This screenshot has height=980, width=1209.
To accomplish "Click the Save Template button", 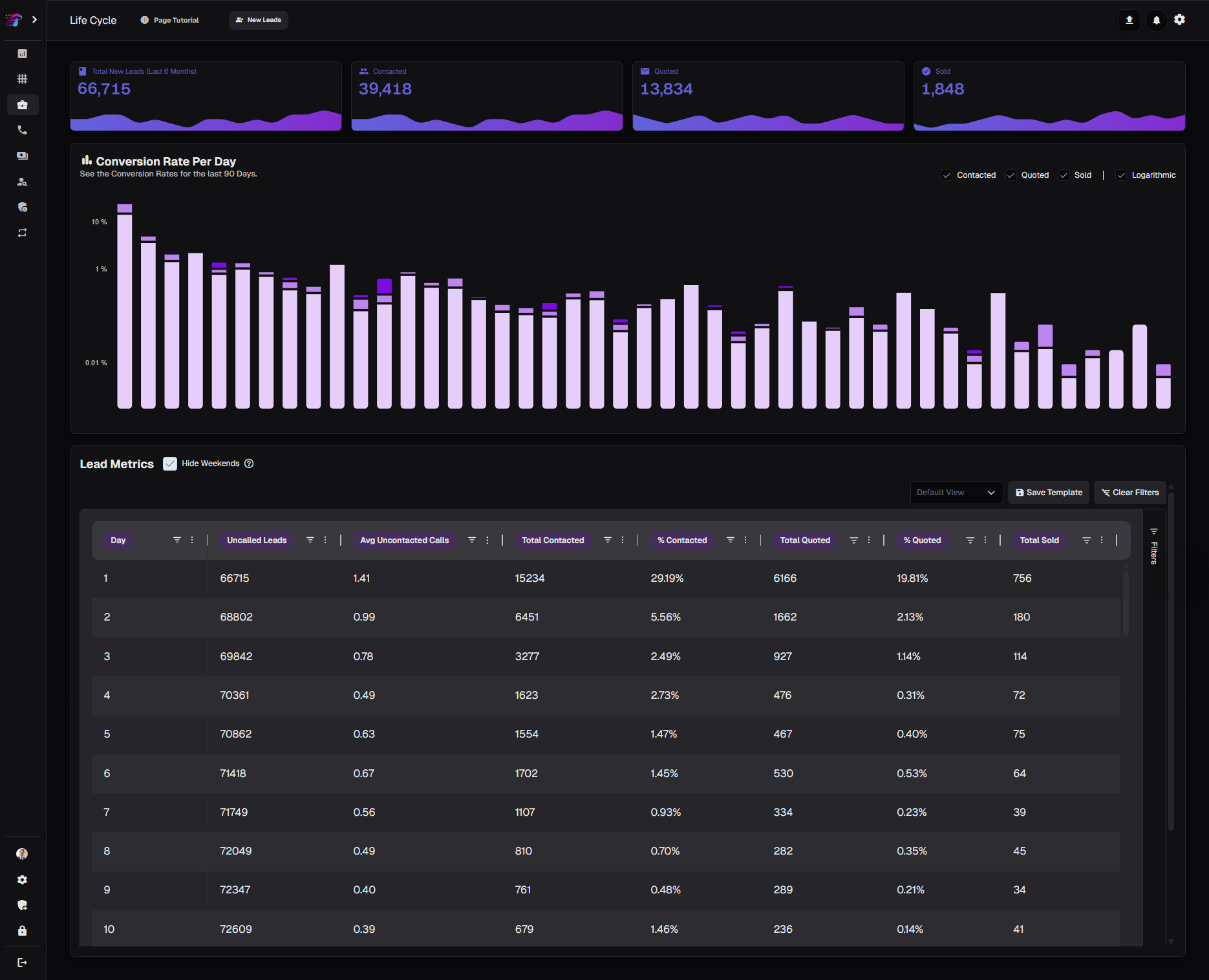I will point(1049,493).
